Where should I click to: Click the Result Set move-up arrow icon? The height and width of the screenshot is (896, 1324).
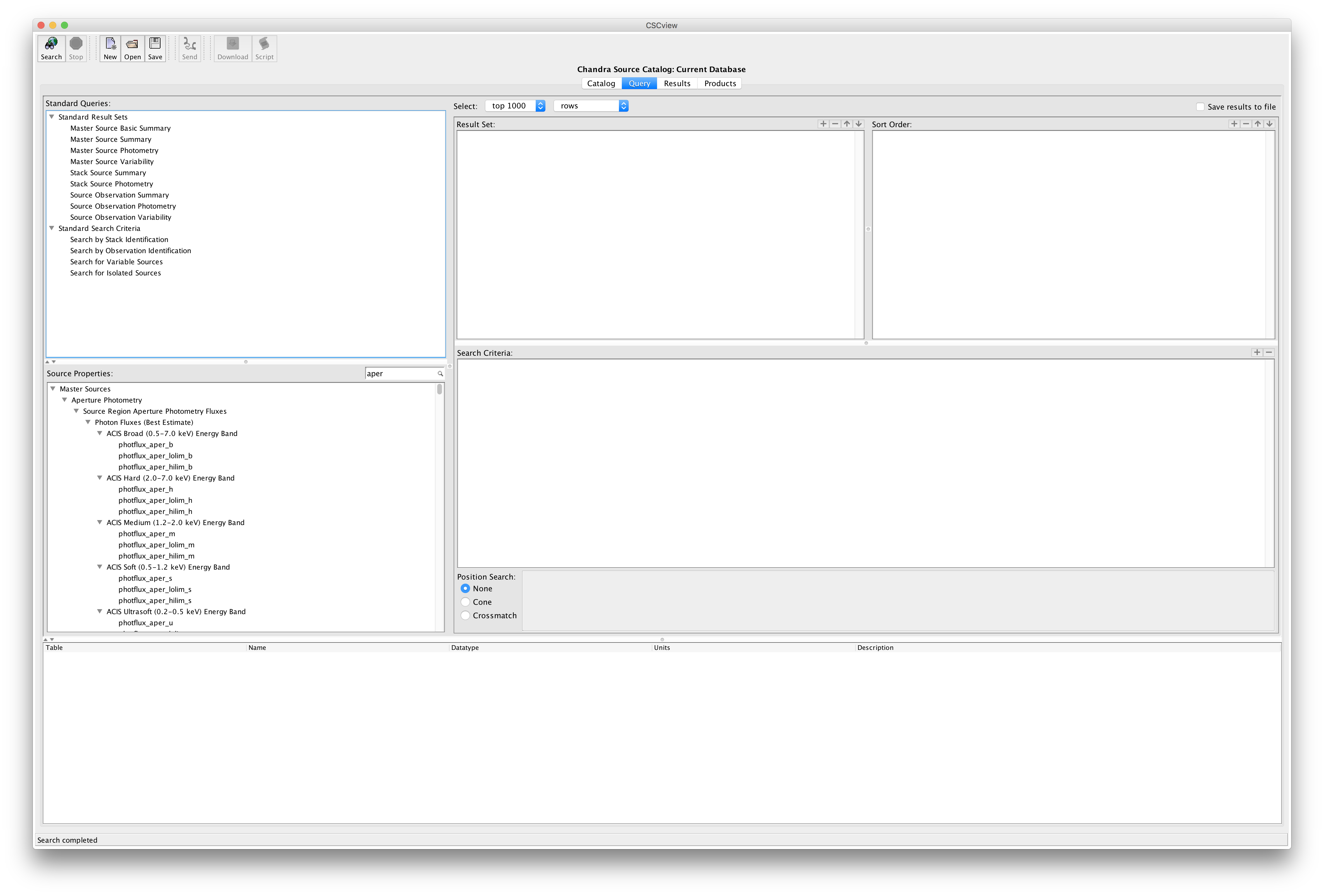pos(847,124)
